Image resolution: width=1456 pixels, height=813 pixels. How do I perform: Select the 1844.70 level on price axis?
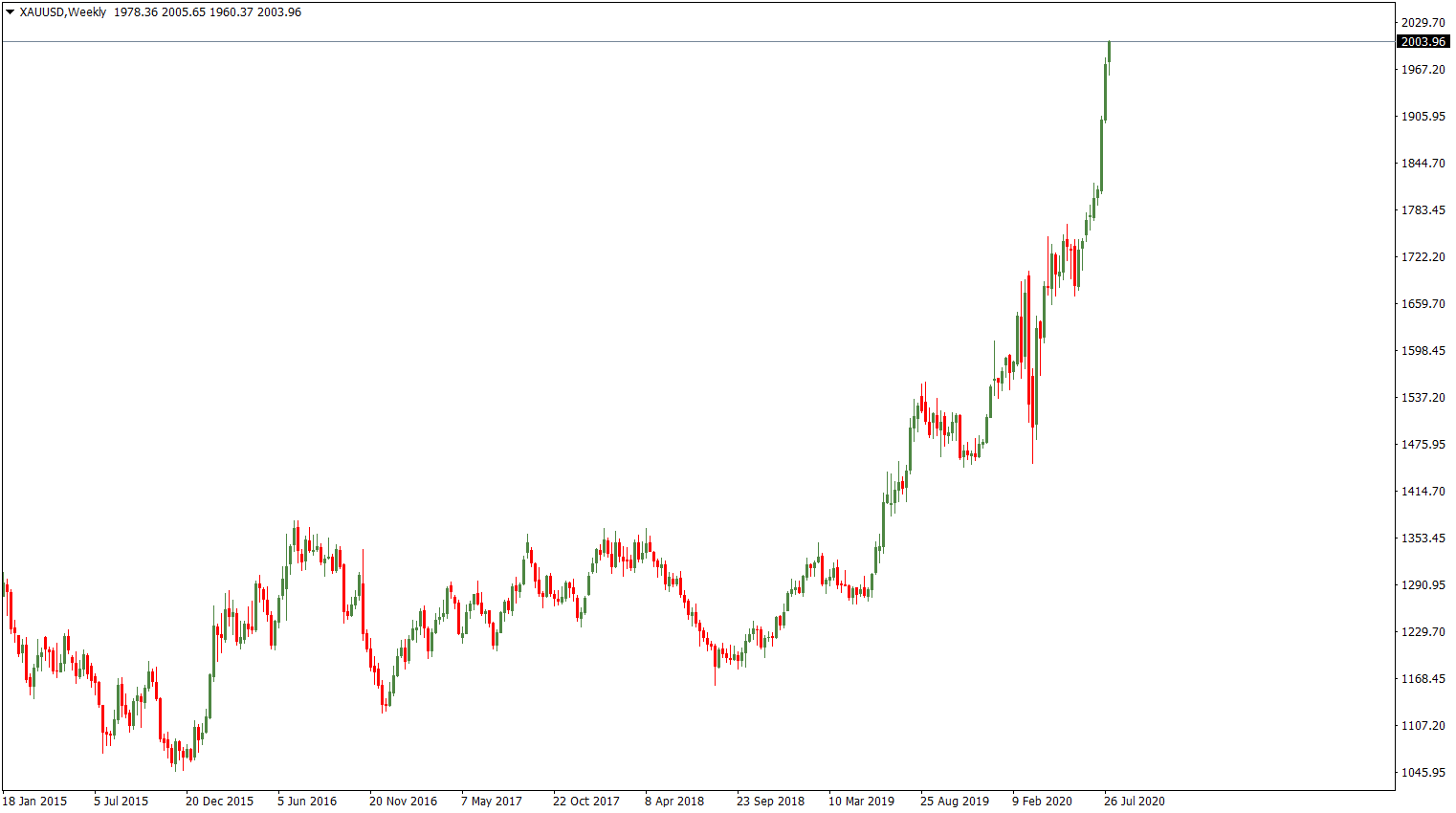1423,163
